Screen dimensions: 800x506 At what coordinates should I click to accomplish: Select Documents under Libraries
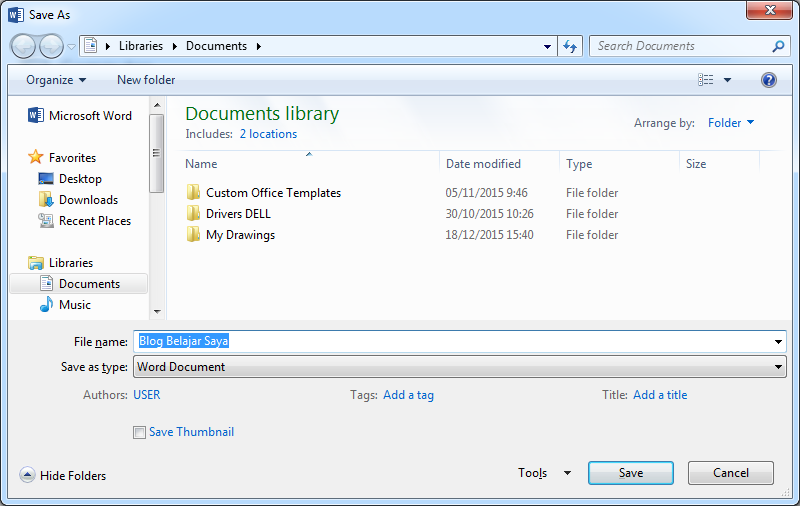click(79, 284)
